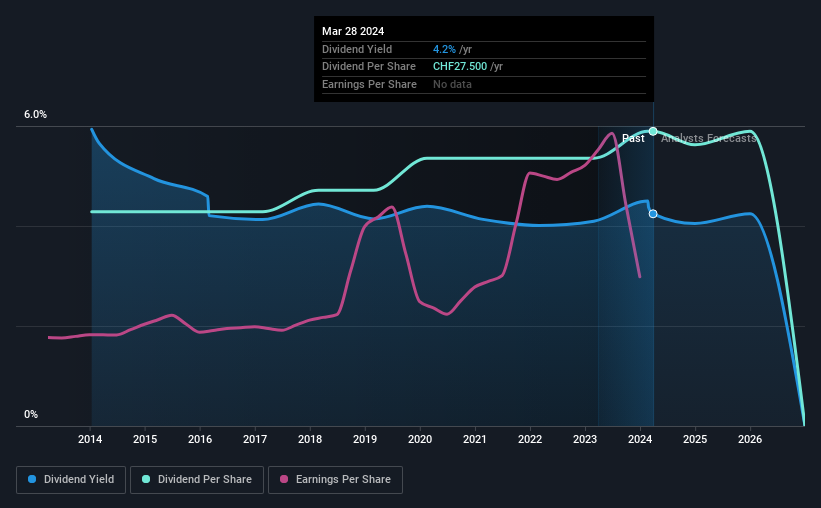The height and width of the screenshot is (508, 821).
Task: Select the Dividend Yield data point marker
Action: 653,214
